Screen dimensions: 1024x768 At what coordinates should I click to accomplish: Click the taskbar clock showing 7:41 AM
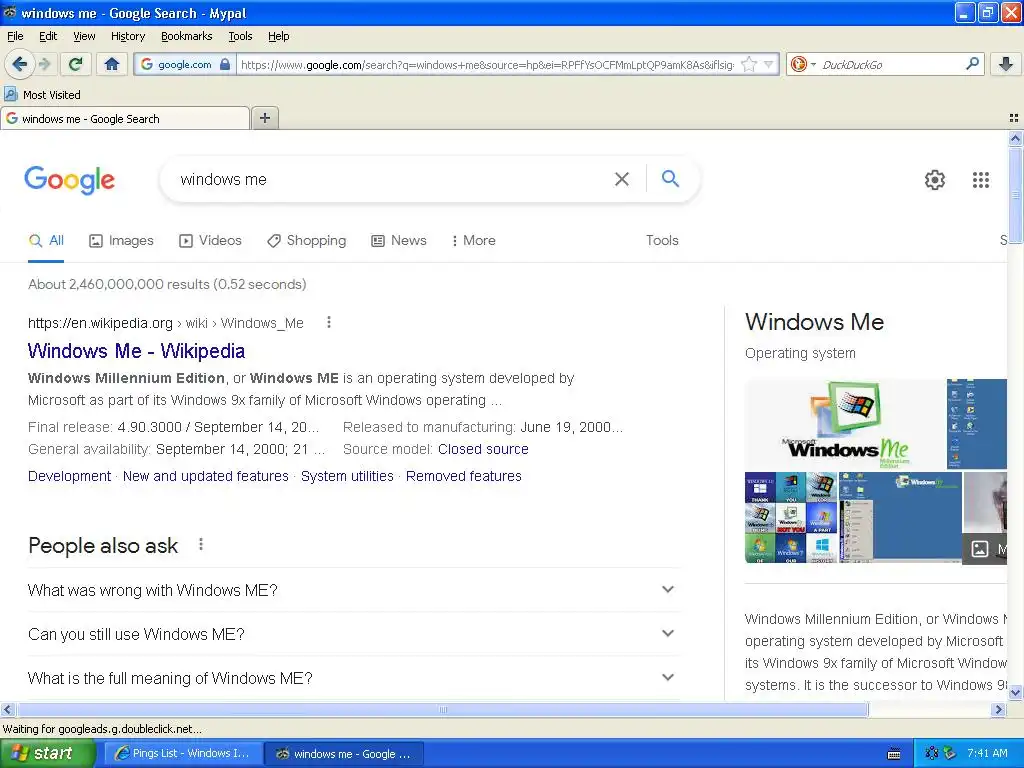click(987, 753)
